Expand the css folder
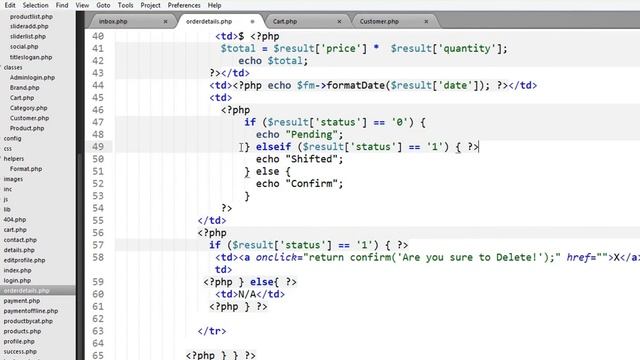640x360 pixels. (x=8, y=149)
